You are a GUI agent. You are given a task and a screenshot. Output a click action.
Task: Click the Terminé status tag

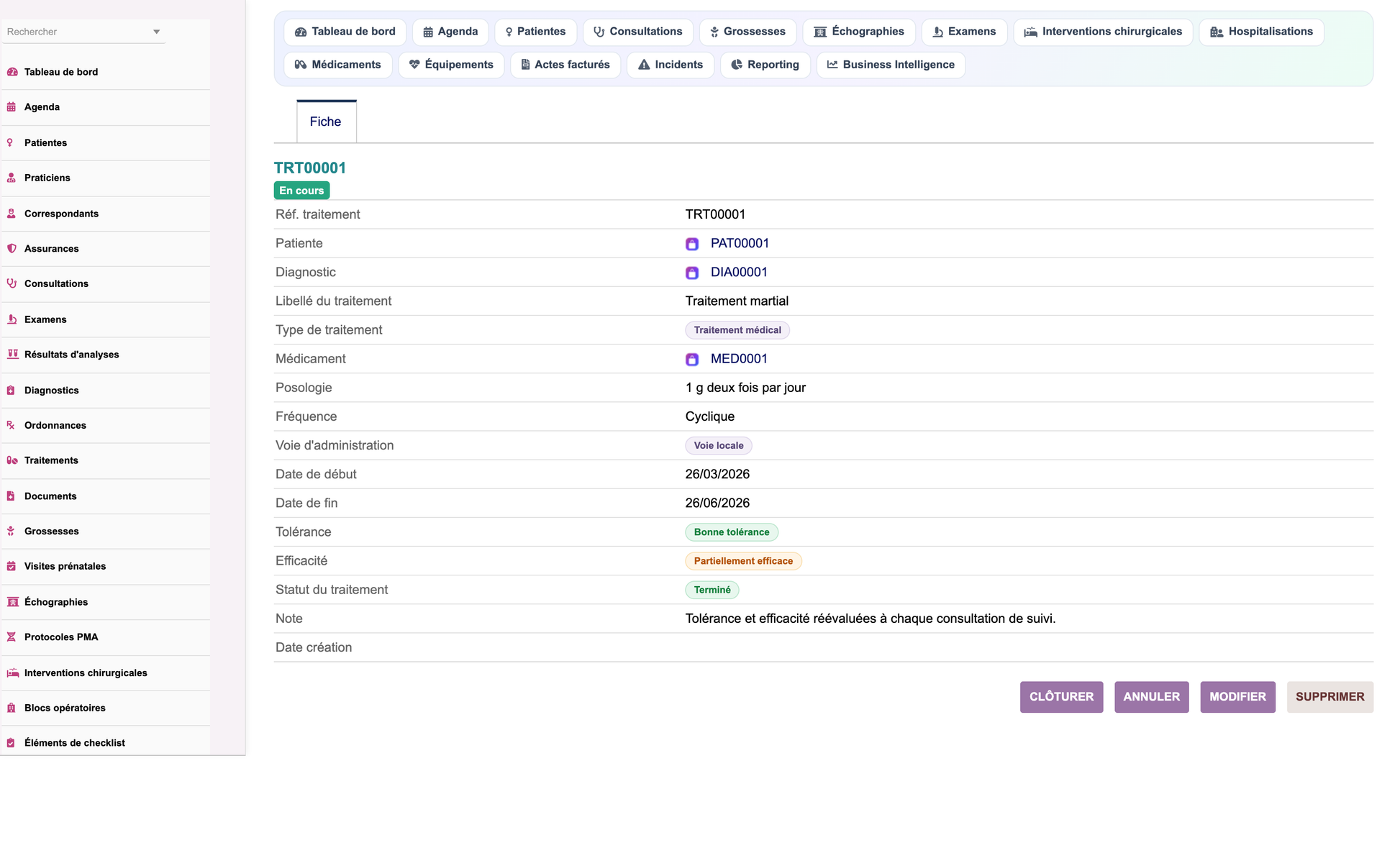click(x=712, y=590)
